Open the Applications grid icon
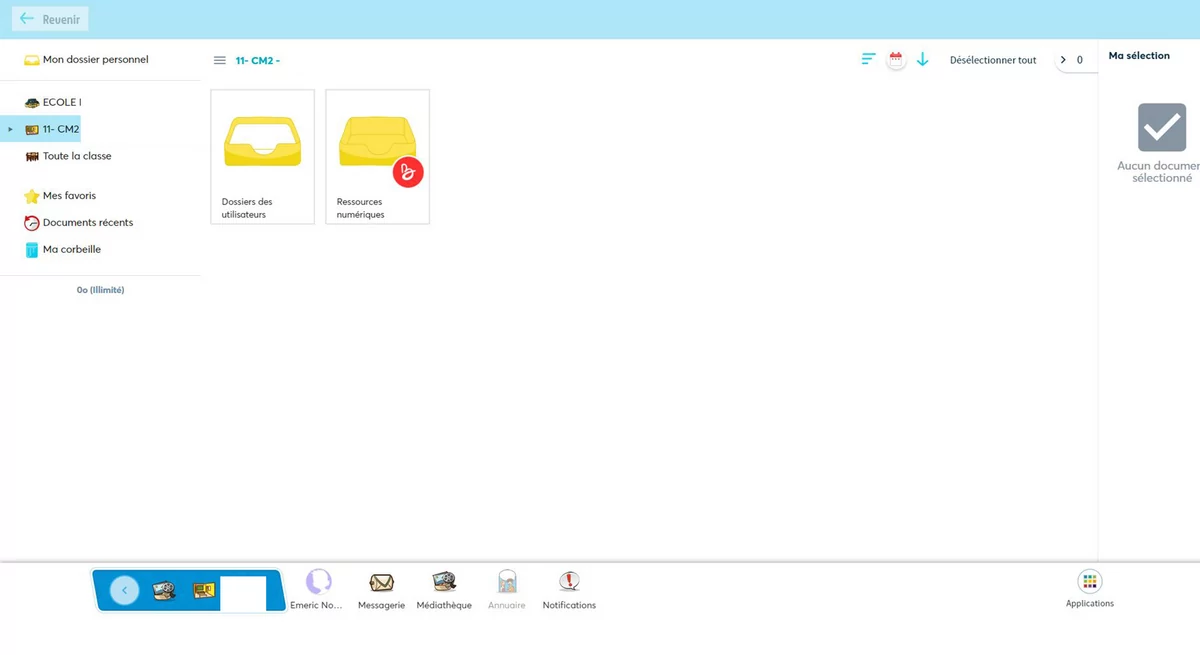1200x655 pixels. point(1089,583)
